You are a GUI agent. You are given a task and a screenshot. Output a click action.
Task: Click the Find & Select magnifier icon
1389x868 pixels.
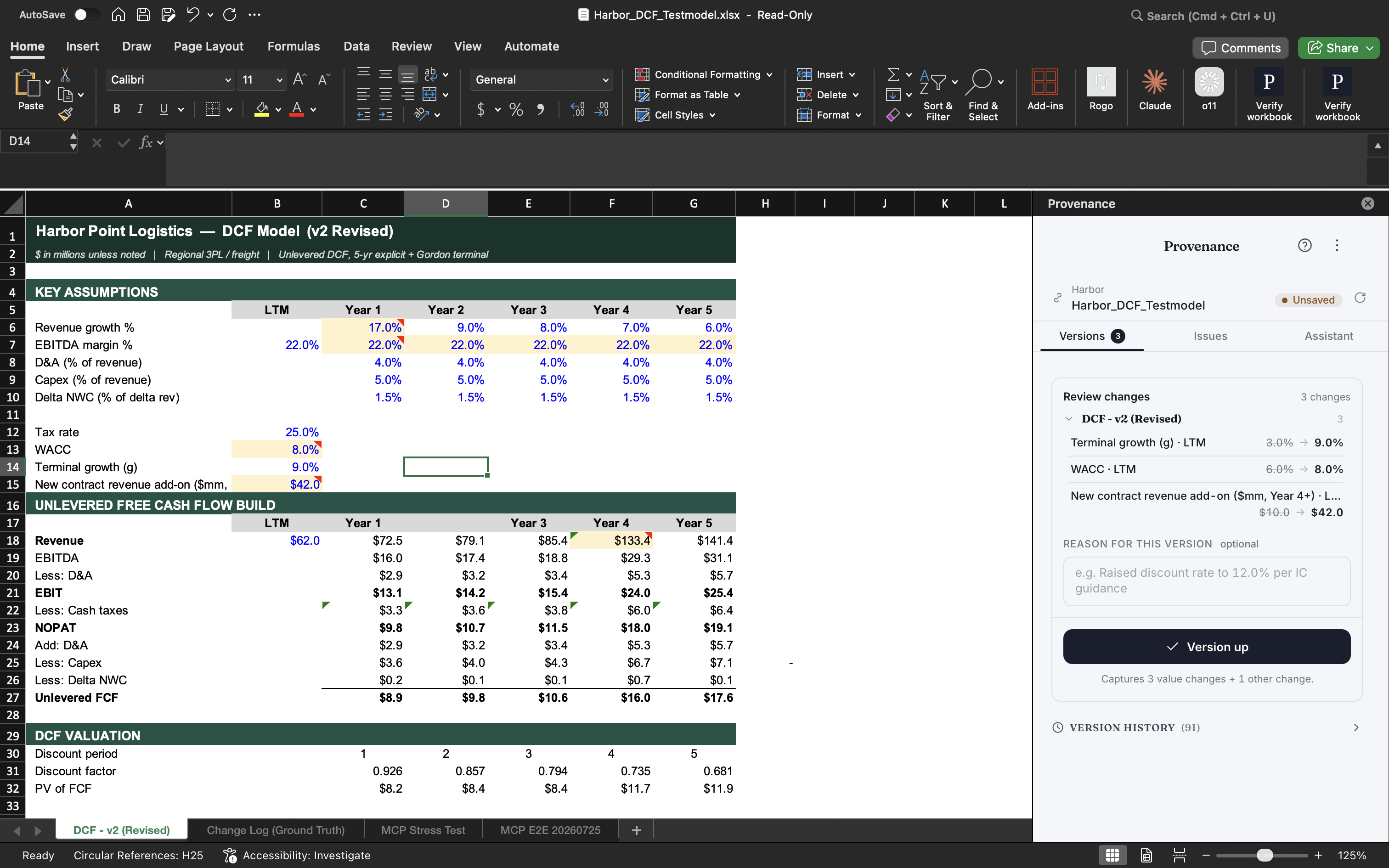[x=979, y=82]
